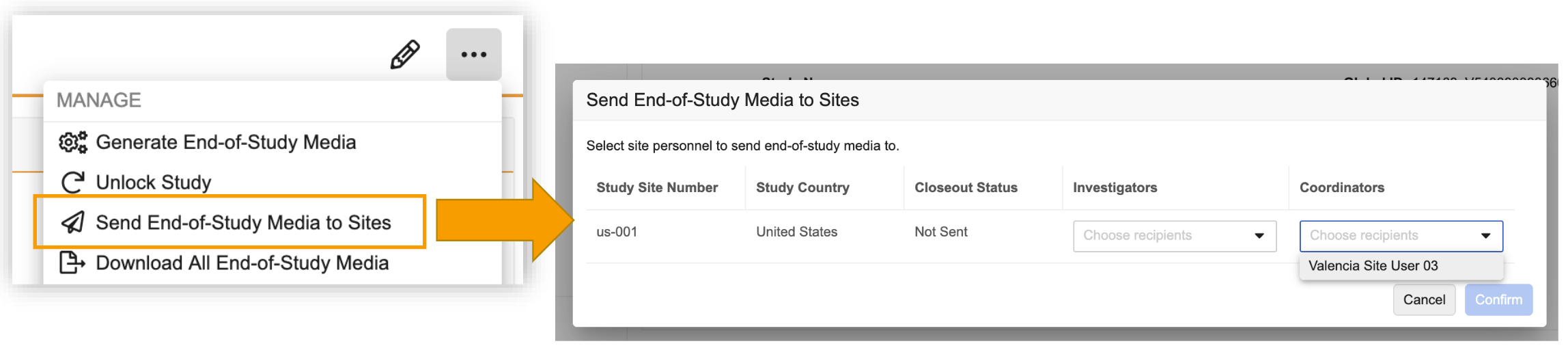Click the Investigators dropdown arrow
Viewport: 1568px width, 361px height.
[x=1259, y=236]
